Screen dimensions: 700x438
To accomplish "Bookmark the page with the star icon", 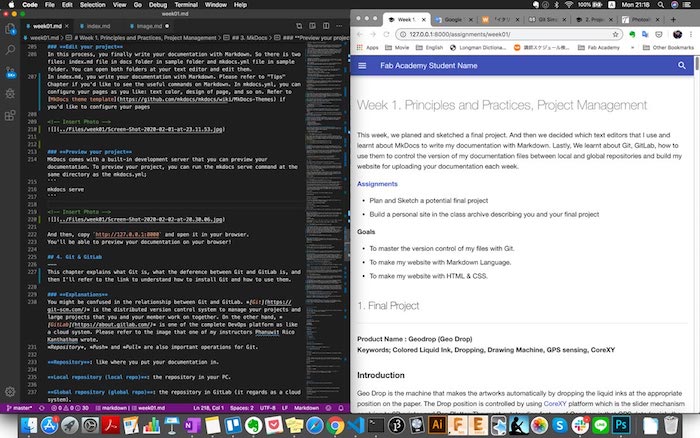I will click(x=615, y=34).
